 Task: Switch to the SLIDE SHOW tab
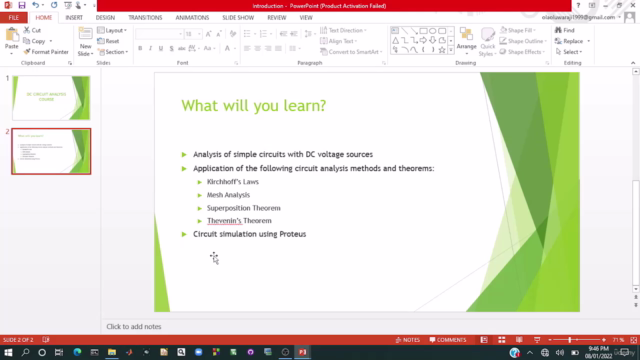tap(238, 18)
